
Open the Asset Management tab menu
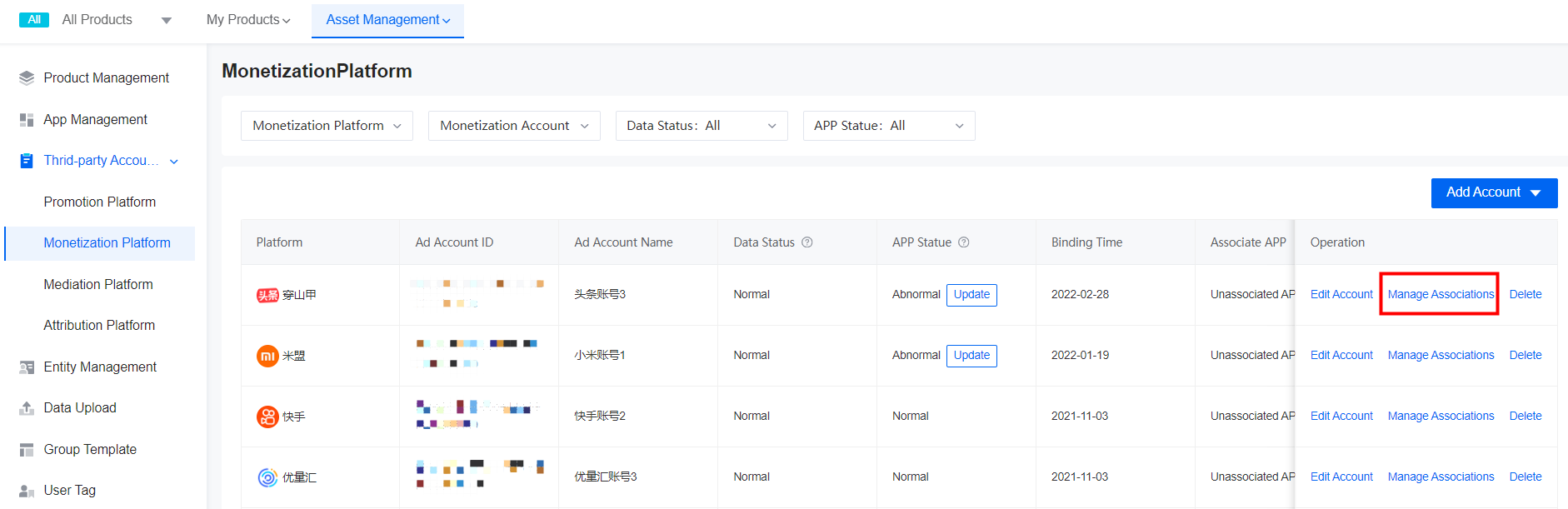(387, 20)
